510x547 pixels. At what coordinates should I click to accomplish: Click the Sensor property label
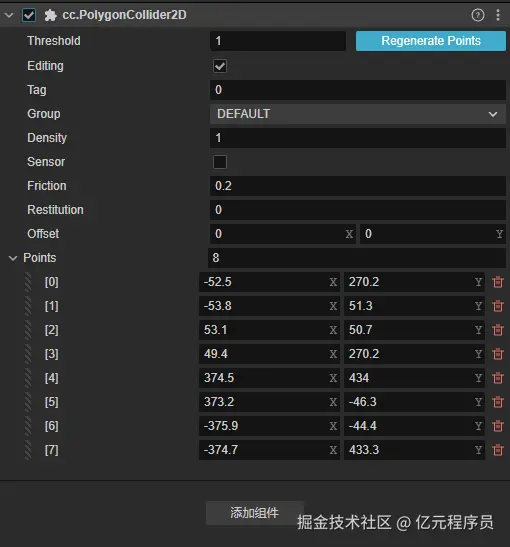(46, 162)
